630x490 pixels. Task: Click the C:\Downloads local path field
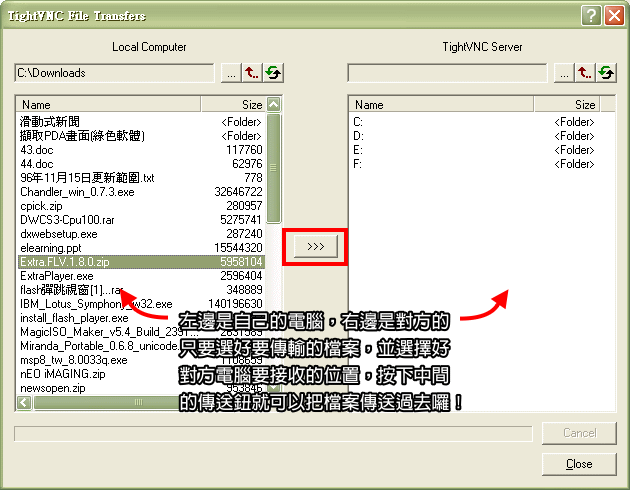[x=115, y=73]
